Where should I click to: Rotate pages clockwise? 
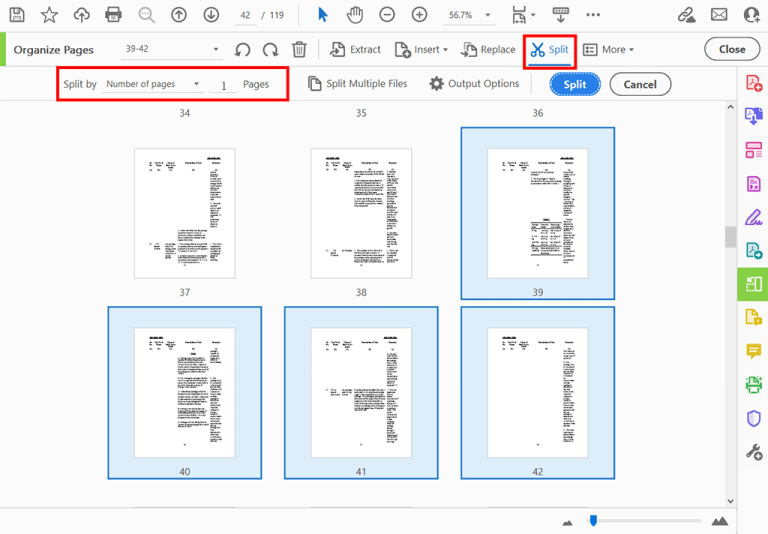point(270,49)
